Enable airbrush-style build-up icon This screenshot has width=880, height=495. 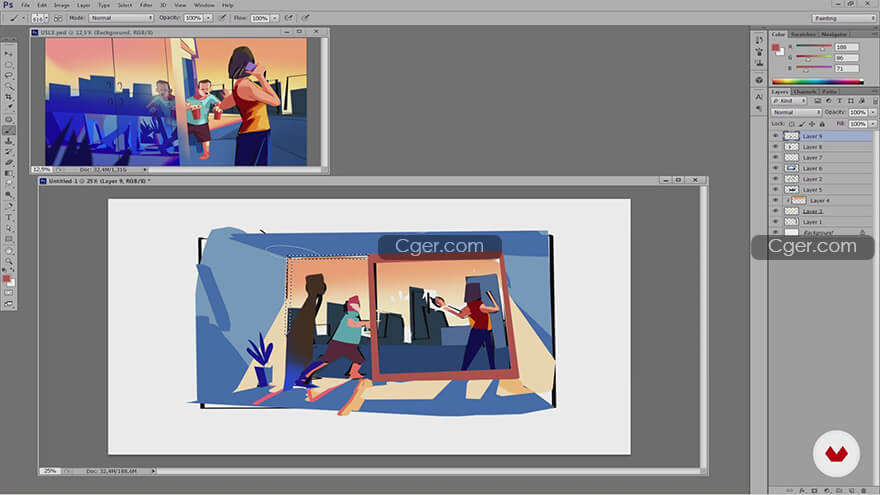point(290,18)
